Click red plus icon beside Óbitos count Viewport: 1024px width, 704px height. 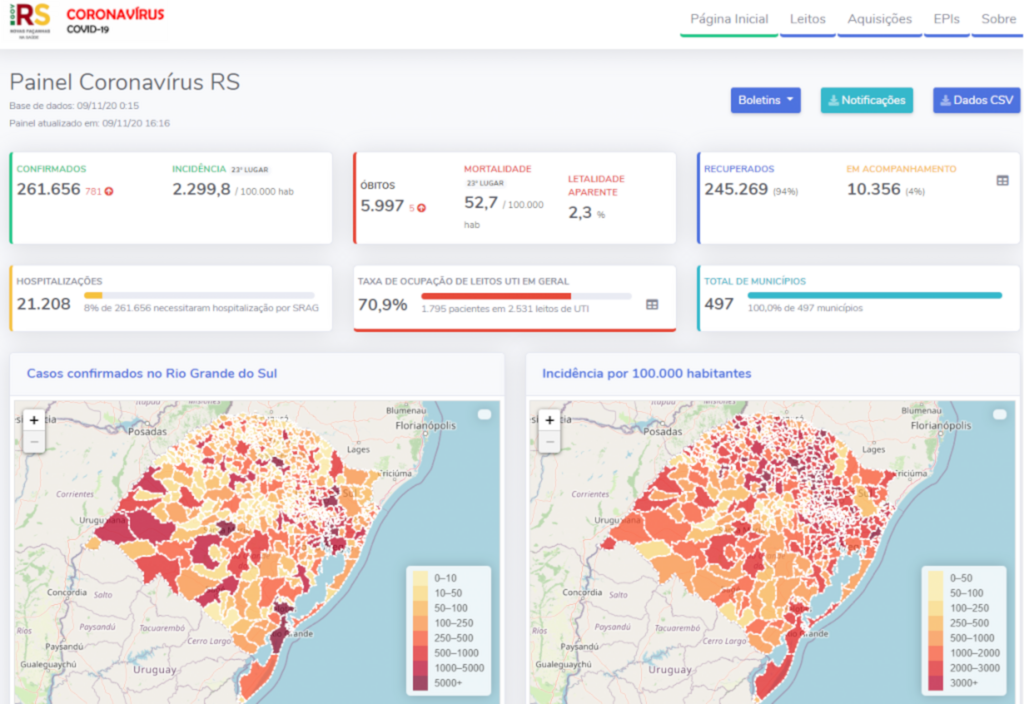[421, 208]
